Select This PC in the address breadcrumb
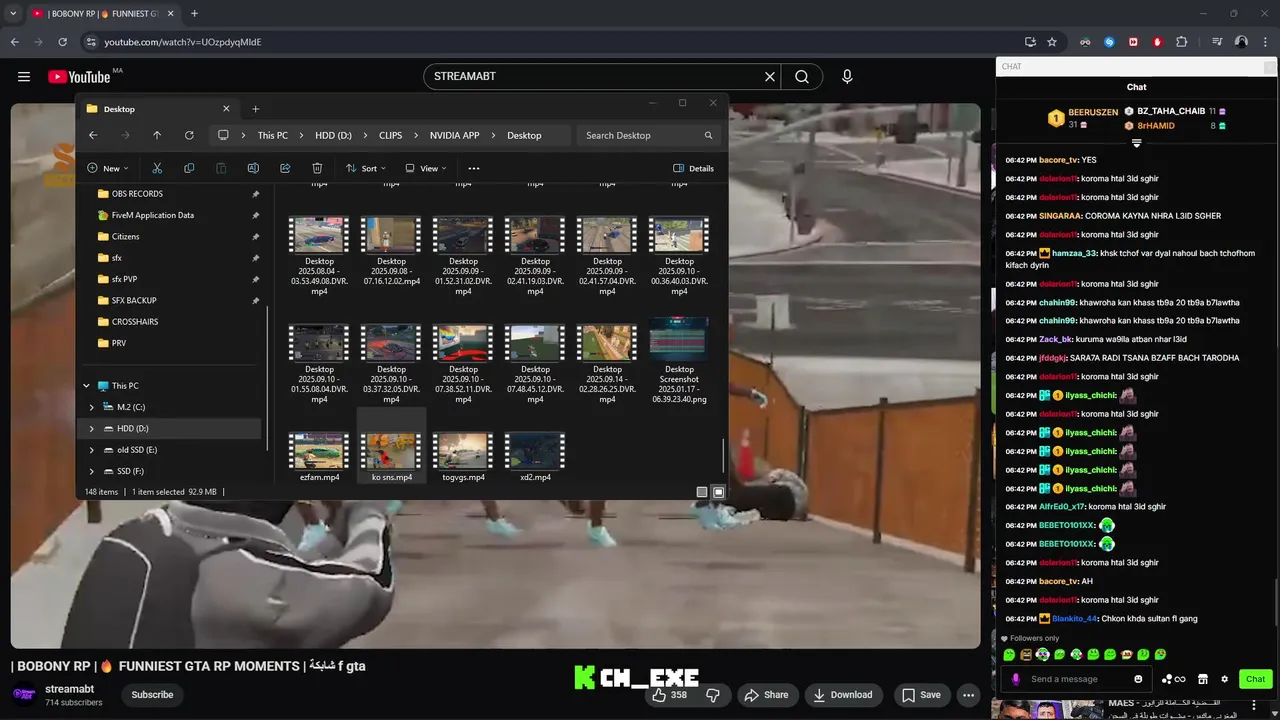 [272, 135]
